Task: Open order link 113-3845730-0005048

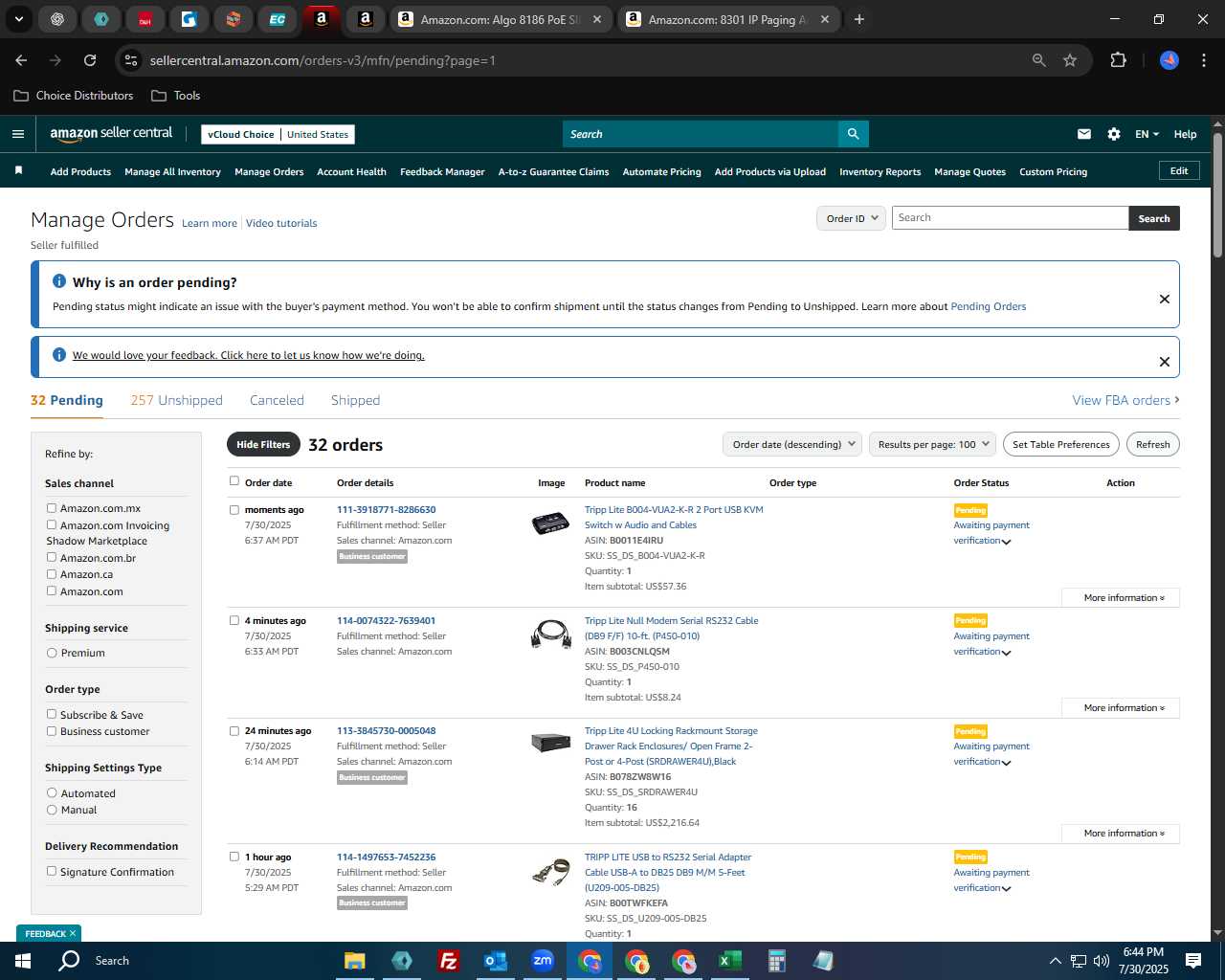Action: pyautogui.click(x=386, y=730)
